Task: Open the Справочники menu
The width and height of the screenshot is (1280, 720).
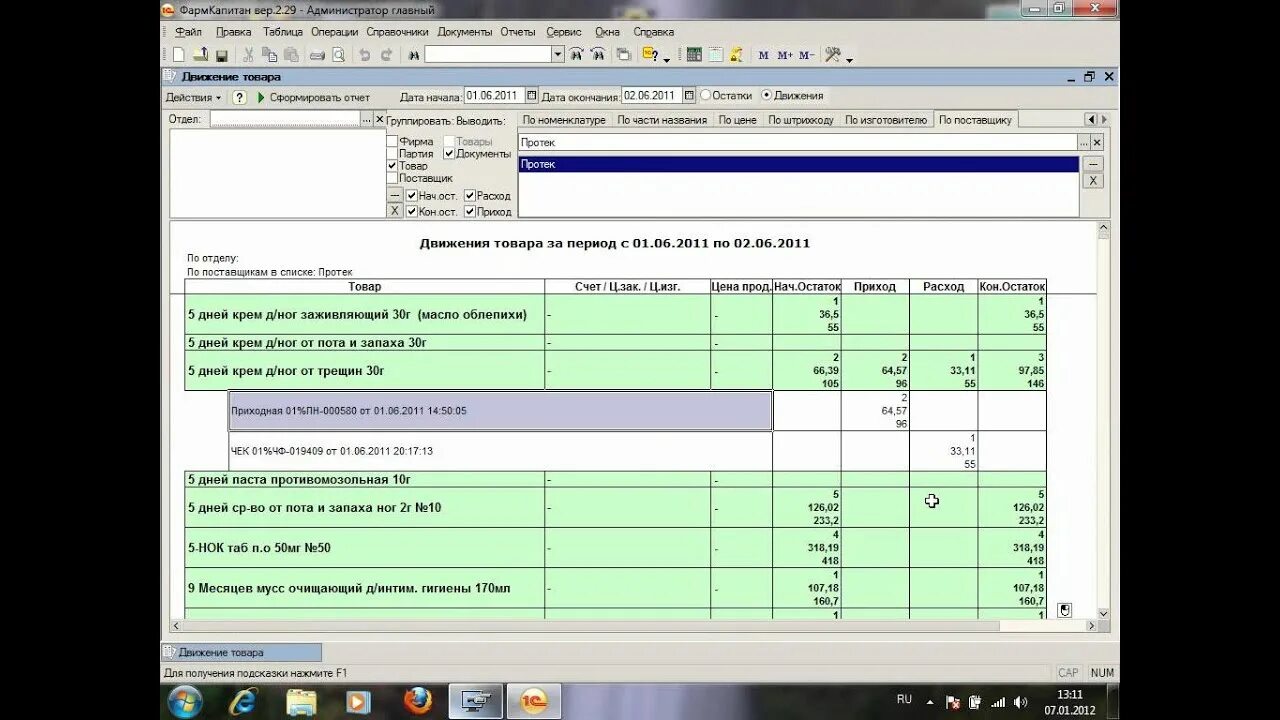Action: 397,32
